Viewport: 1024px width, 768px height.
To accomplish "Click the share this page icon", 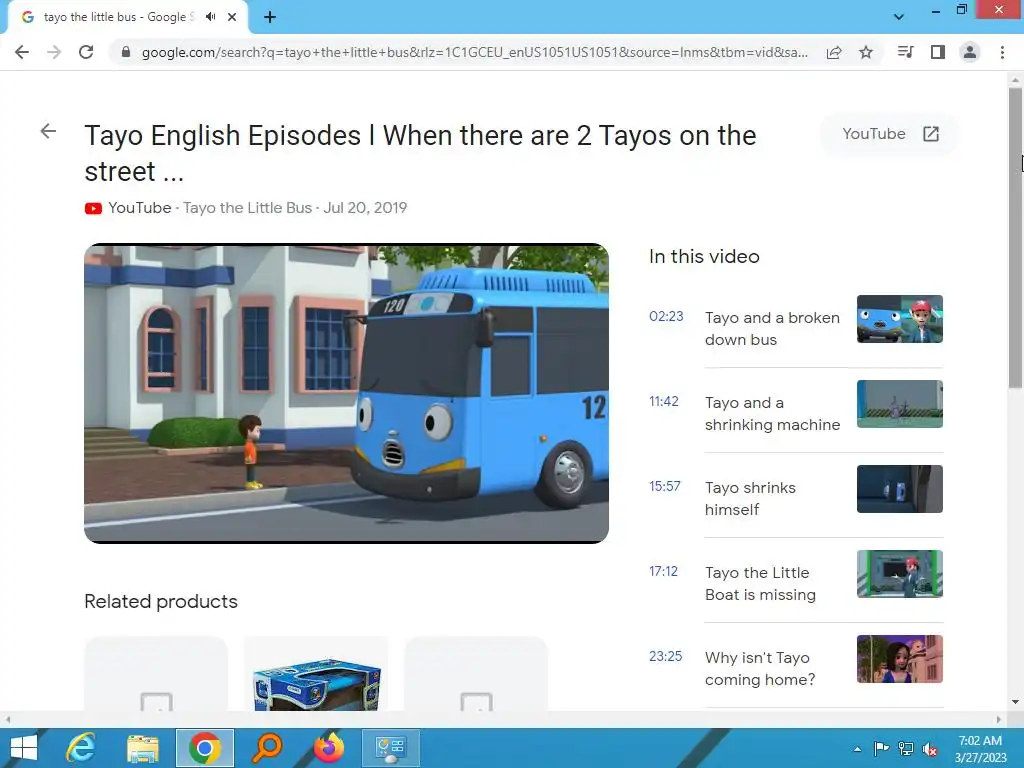I will click(x=834, y=52).
